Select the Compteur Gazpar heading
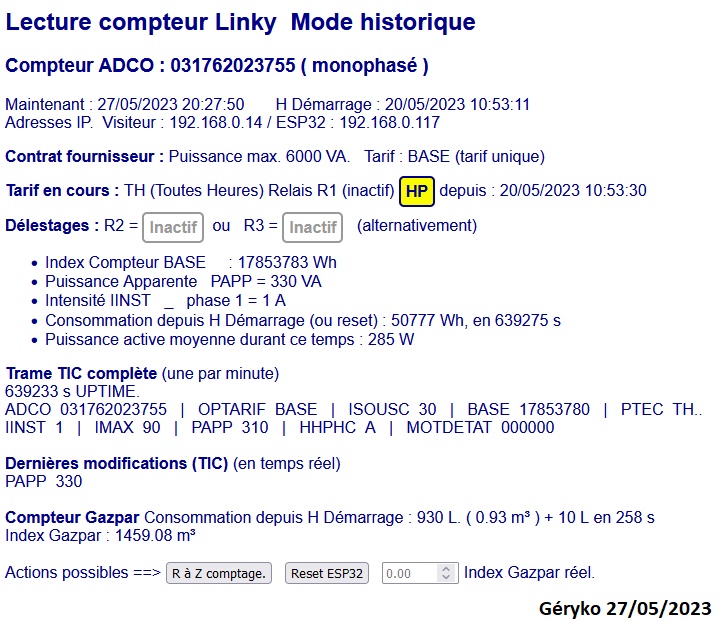Image resolution: width=724 pixels, height=621 pixels. click(72, 517)
